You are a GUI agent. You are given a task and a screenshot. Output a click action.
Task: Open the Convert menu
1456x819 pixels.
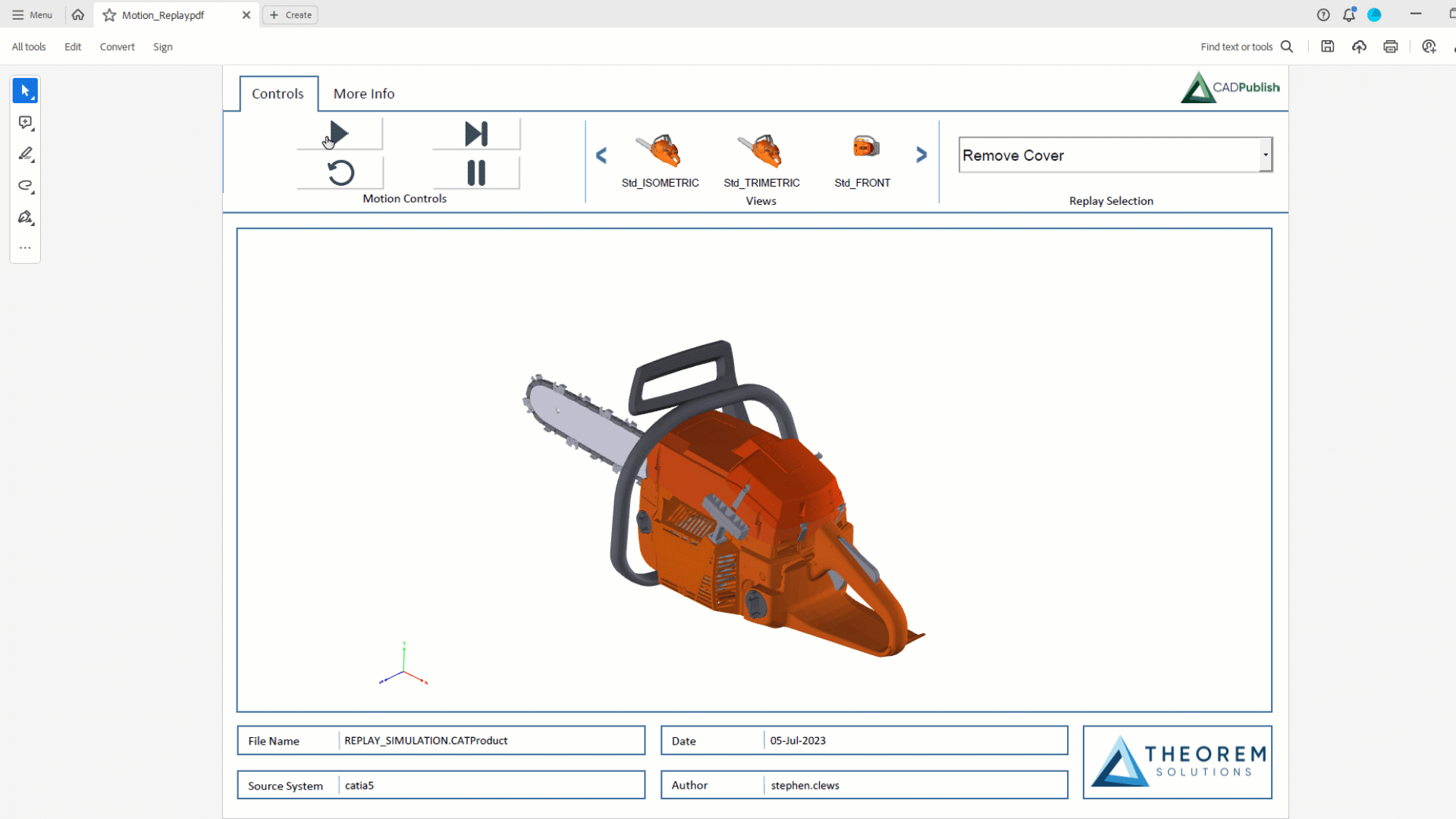click(x=117, y=46)
